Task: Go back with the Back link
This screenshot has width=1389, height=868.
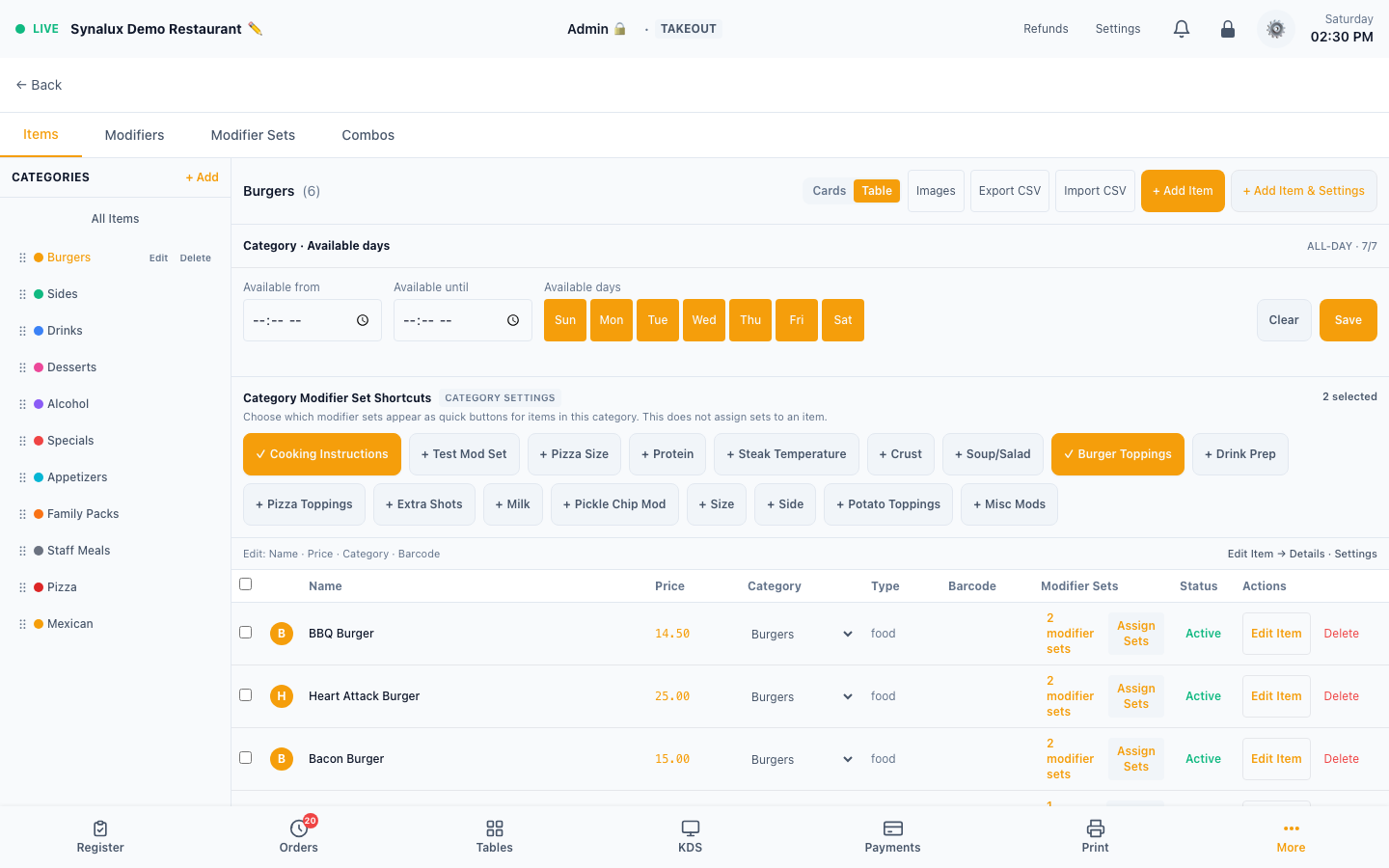Action: 39,85
